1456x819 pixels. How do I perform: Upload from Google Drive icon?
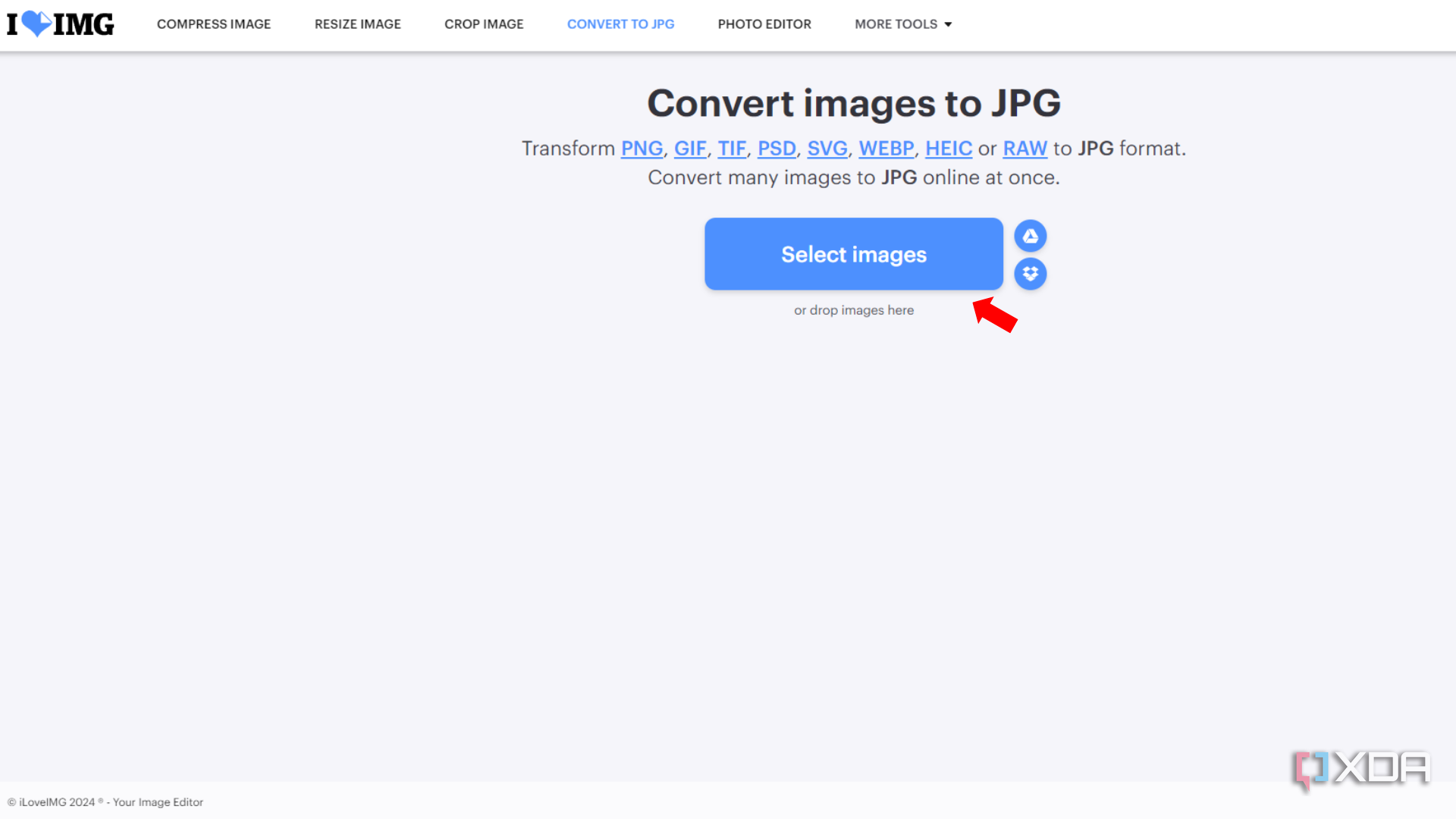[x=1030, y=237]
